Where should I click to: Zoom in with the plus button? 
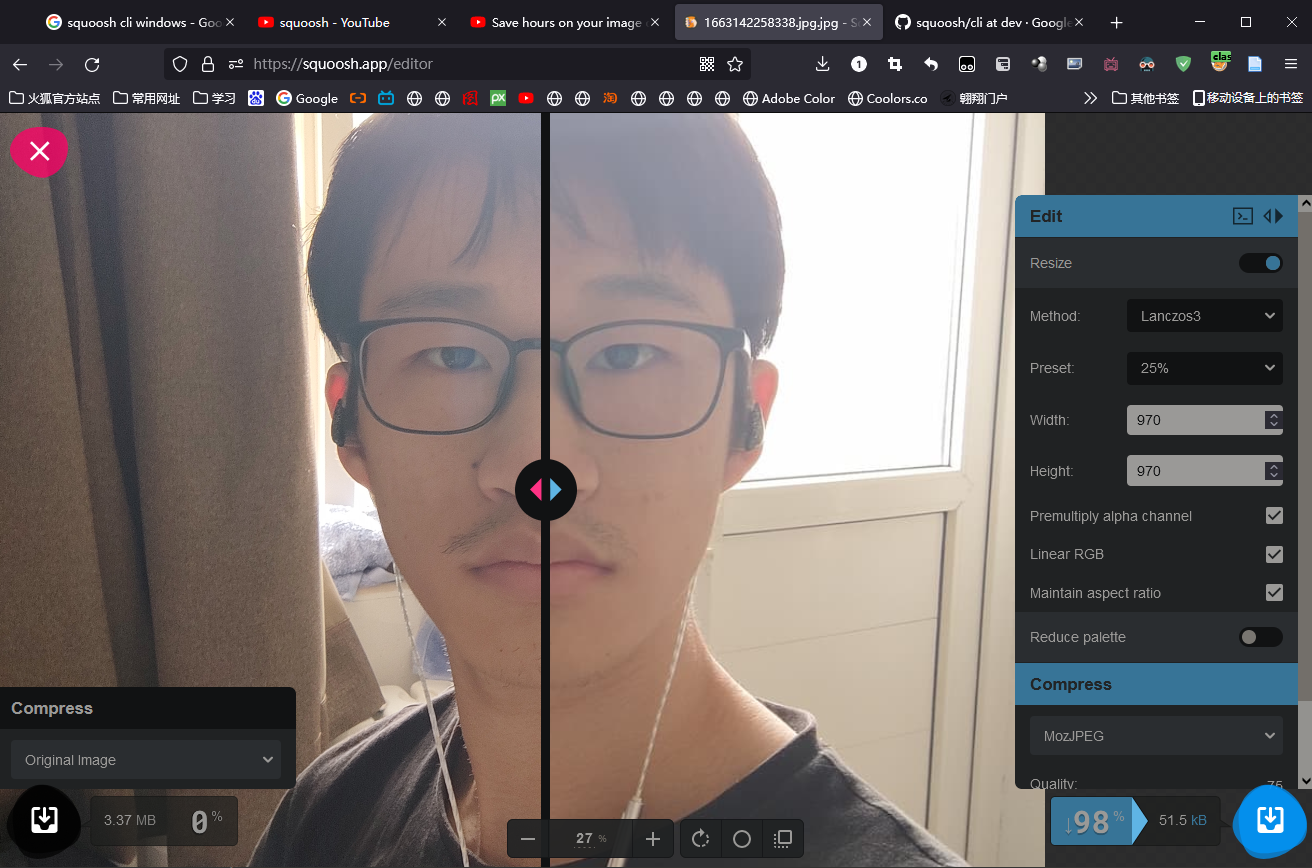pos(653,839)
